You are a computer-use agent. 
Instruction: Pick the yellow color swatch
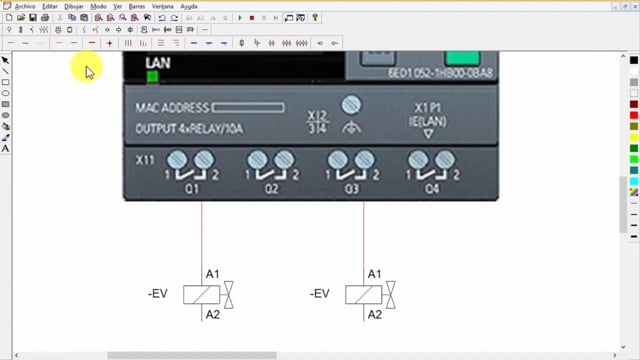[x=634, y=138]
